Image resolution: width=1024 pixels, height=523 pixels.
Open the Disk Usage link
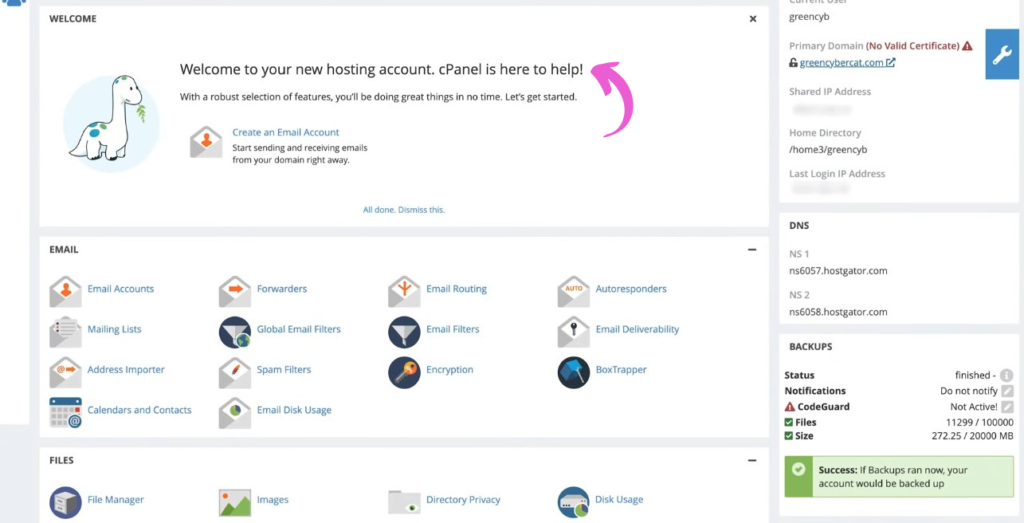619,499
